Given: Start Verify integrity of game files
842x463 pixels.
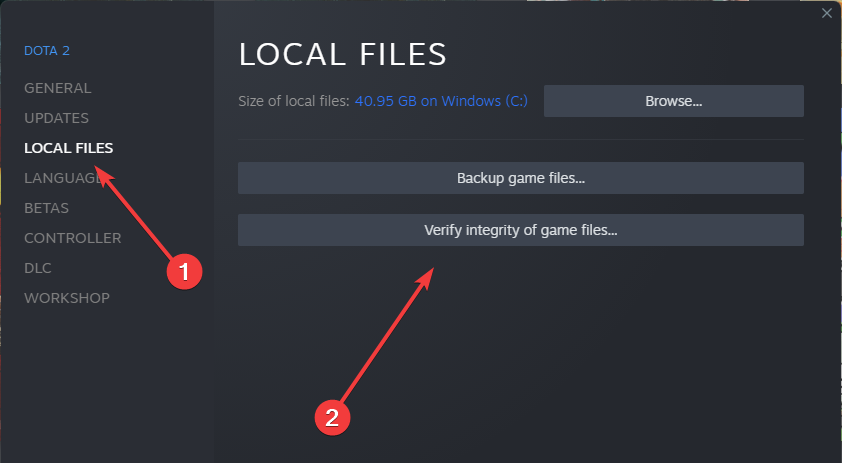Looking at the screenshot, I should [521, 230].
